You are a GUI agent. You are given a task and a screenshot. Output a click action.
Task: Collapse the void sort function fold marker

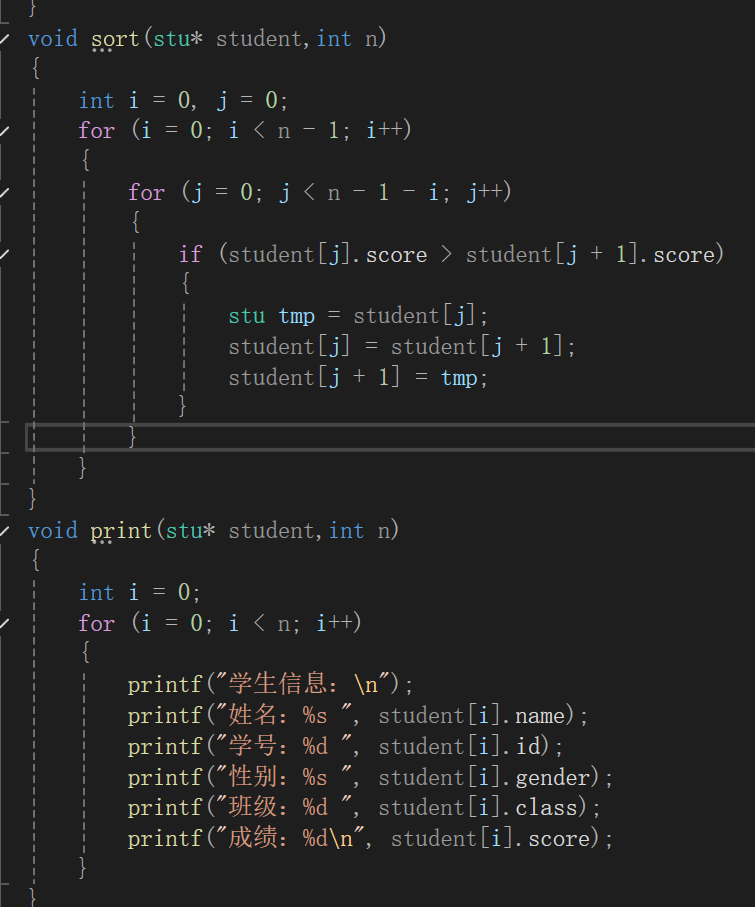[5, 39]
